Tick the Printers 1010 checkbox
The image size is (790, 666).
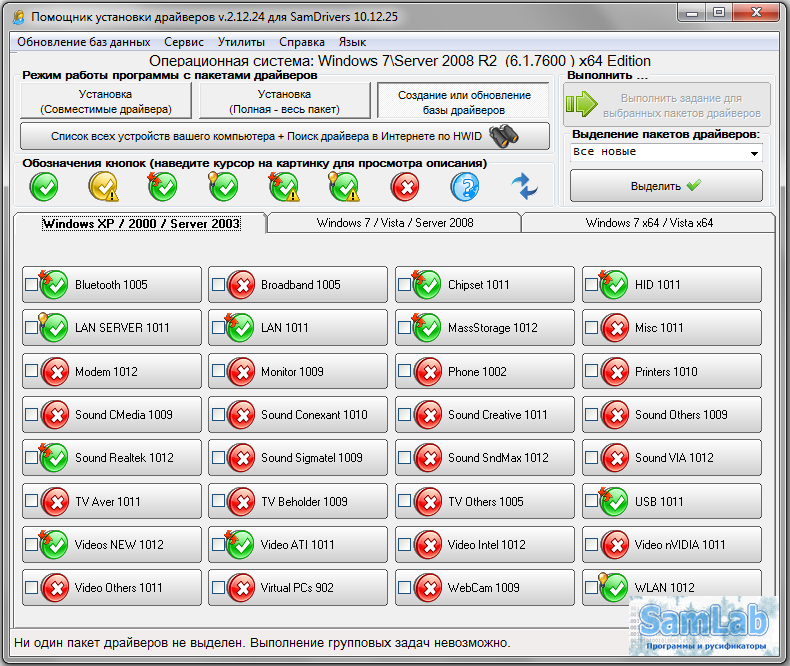591,371
